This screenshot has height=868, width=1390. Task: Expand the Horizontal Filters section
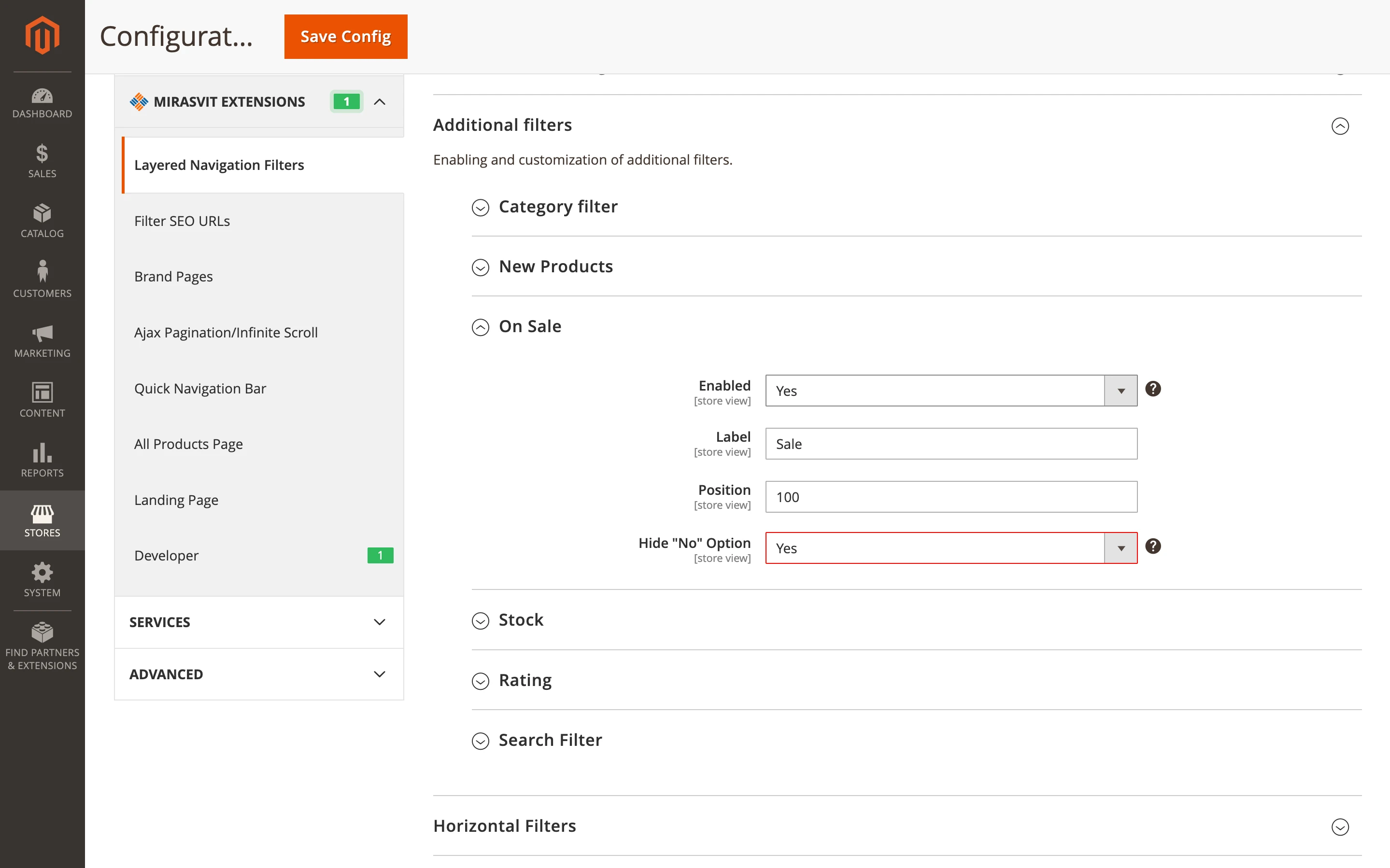1340,826
